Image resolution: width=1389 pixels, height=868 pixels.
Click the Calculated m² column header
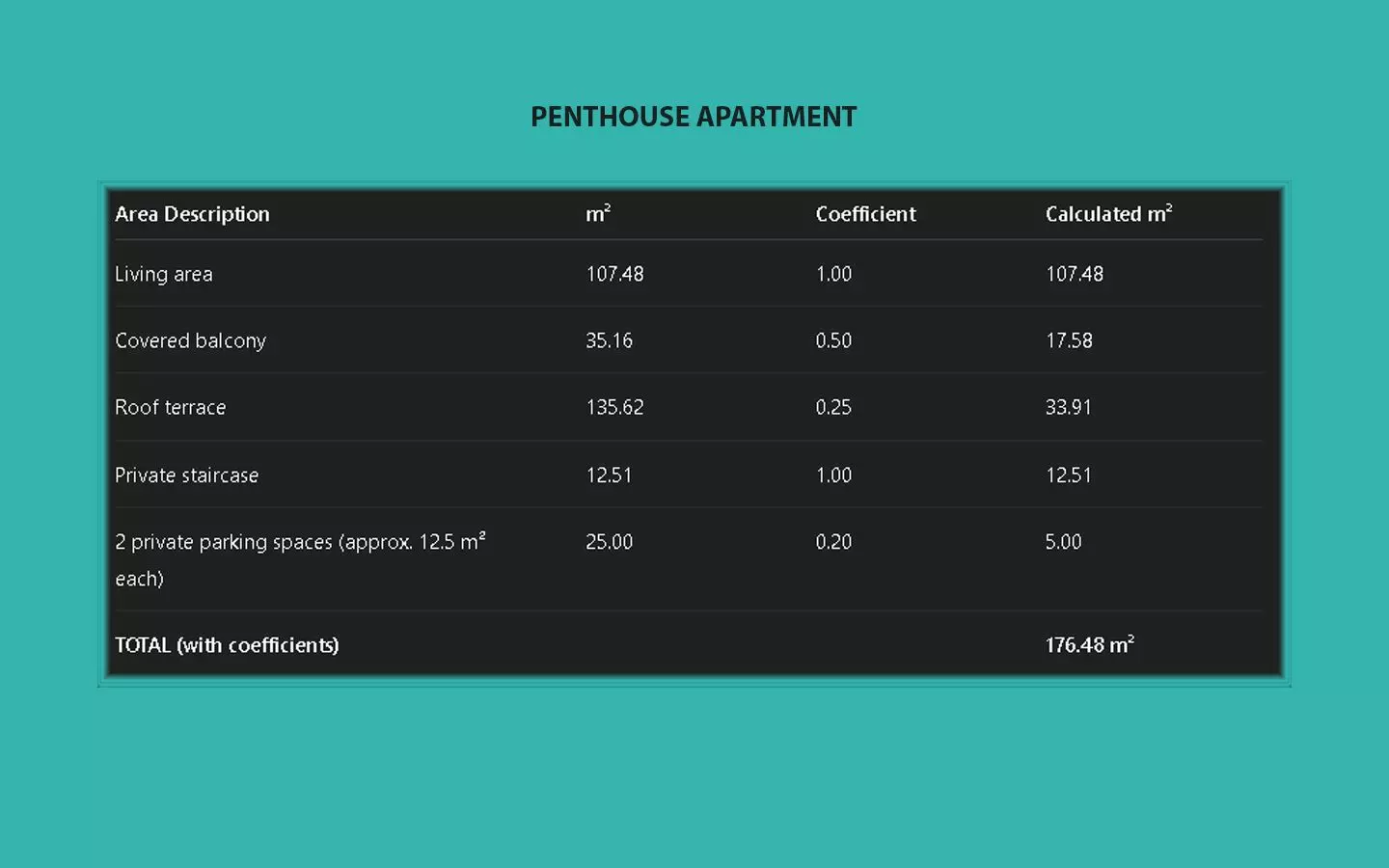[1108, 213]
